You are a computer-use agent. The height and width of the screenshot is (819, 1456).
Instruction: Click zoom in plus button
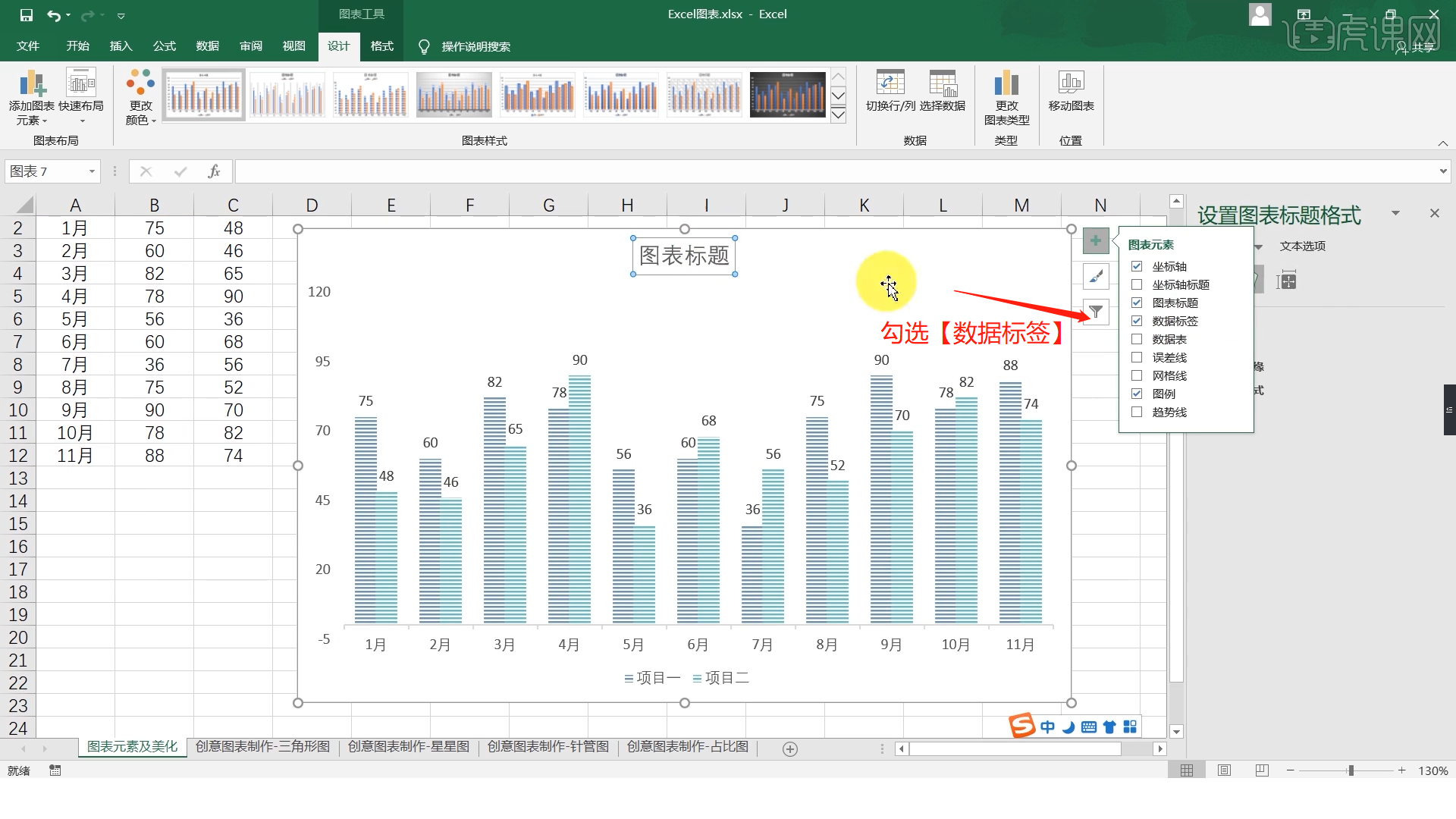(x=1402, y=770)
